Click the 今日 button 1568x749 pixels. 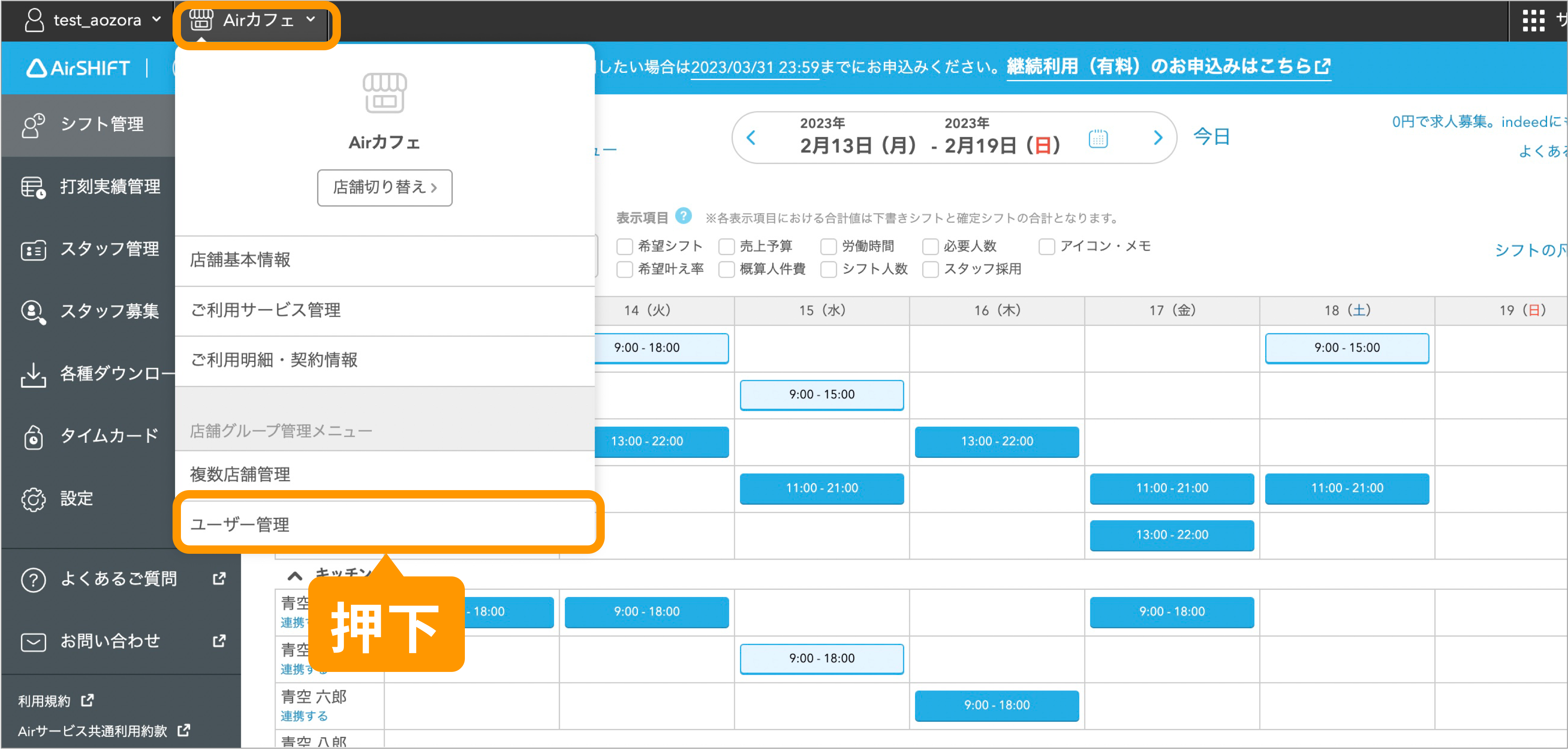[1211, 137]
